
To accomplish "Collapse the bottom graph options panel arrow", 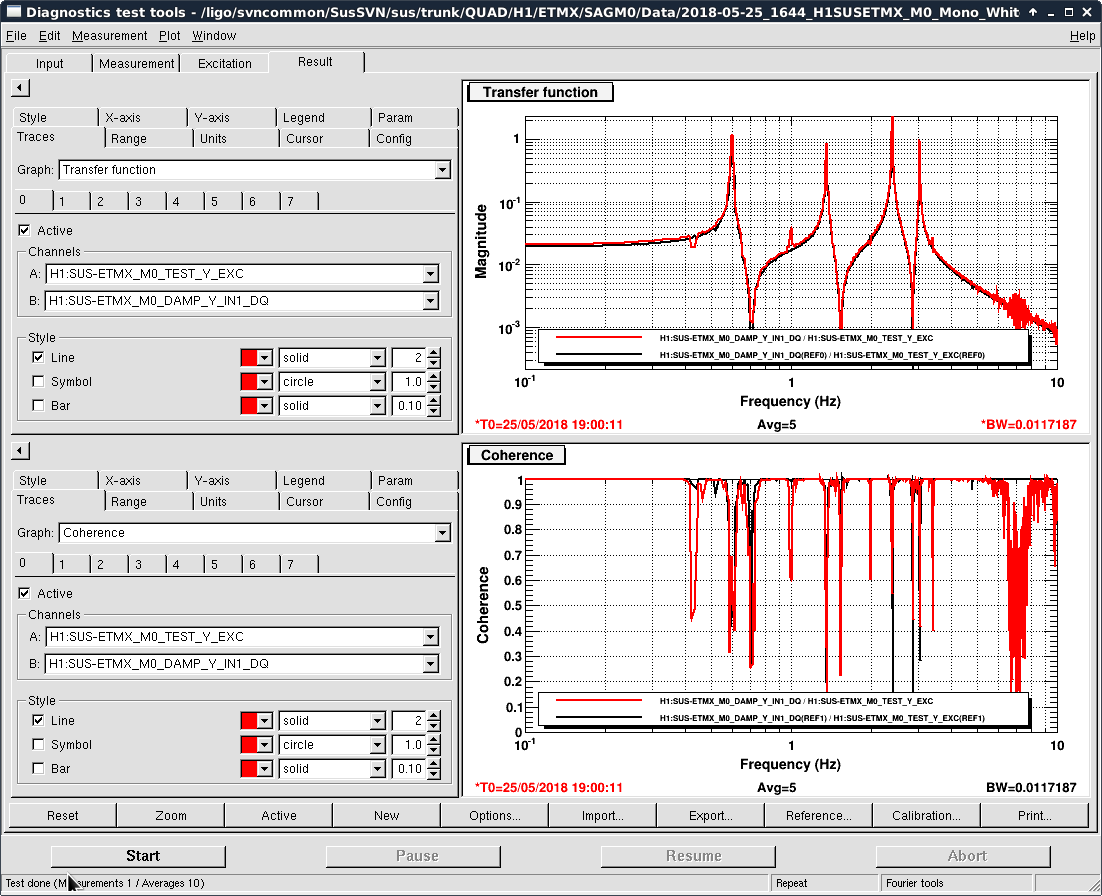I will point(20,451).
